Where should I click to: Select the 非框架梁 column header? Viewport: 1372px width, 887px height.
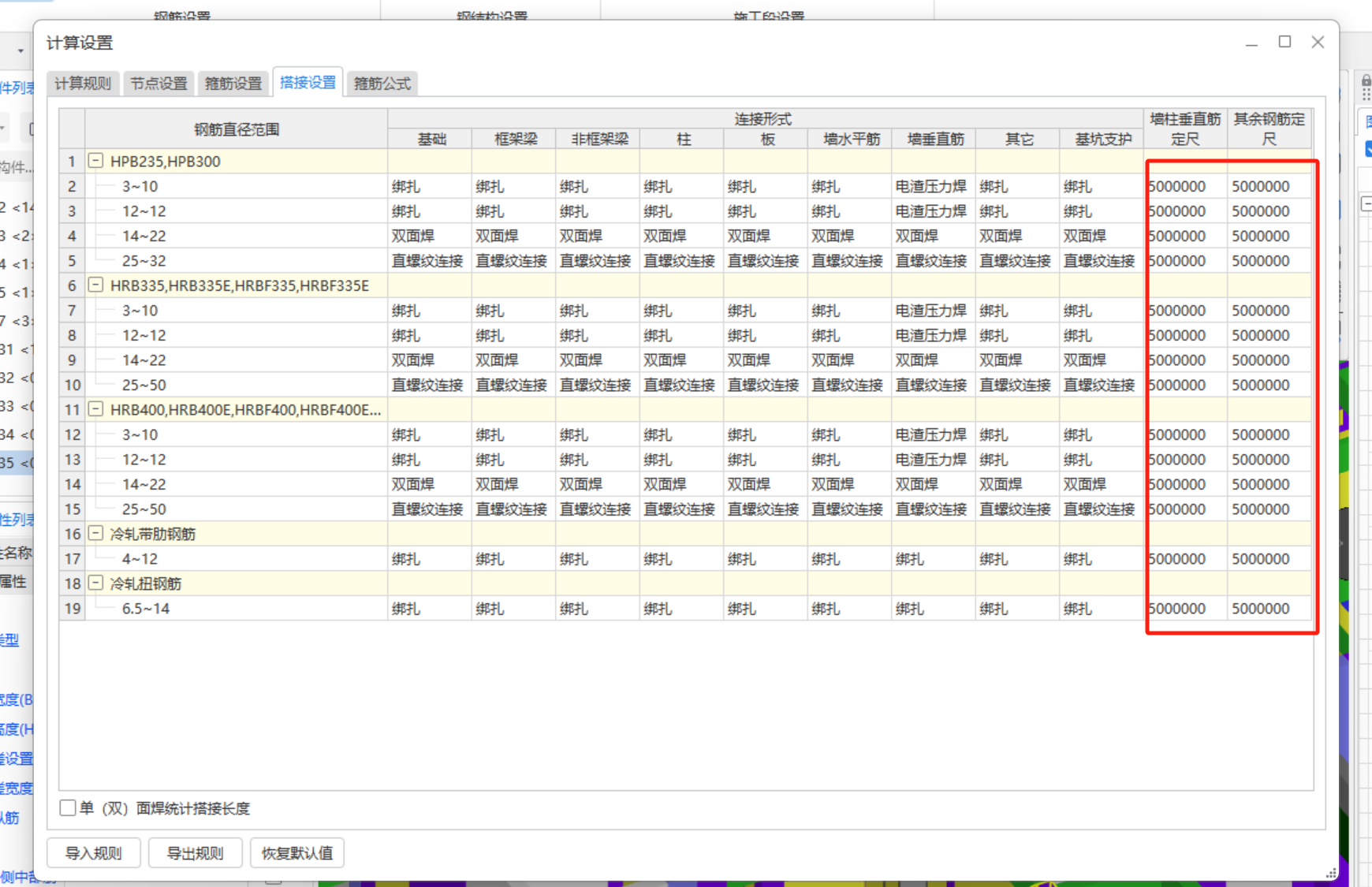[599, 140]
